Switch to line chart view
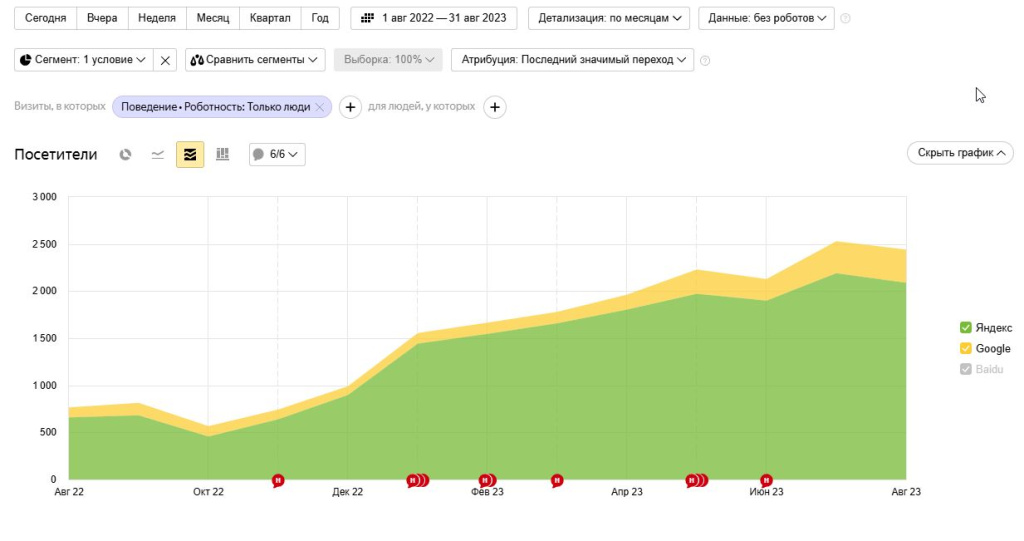 pyautogui.click(x=157, y=154)
